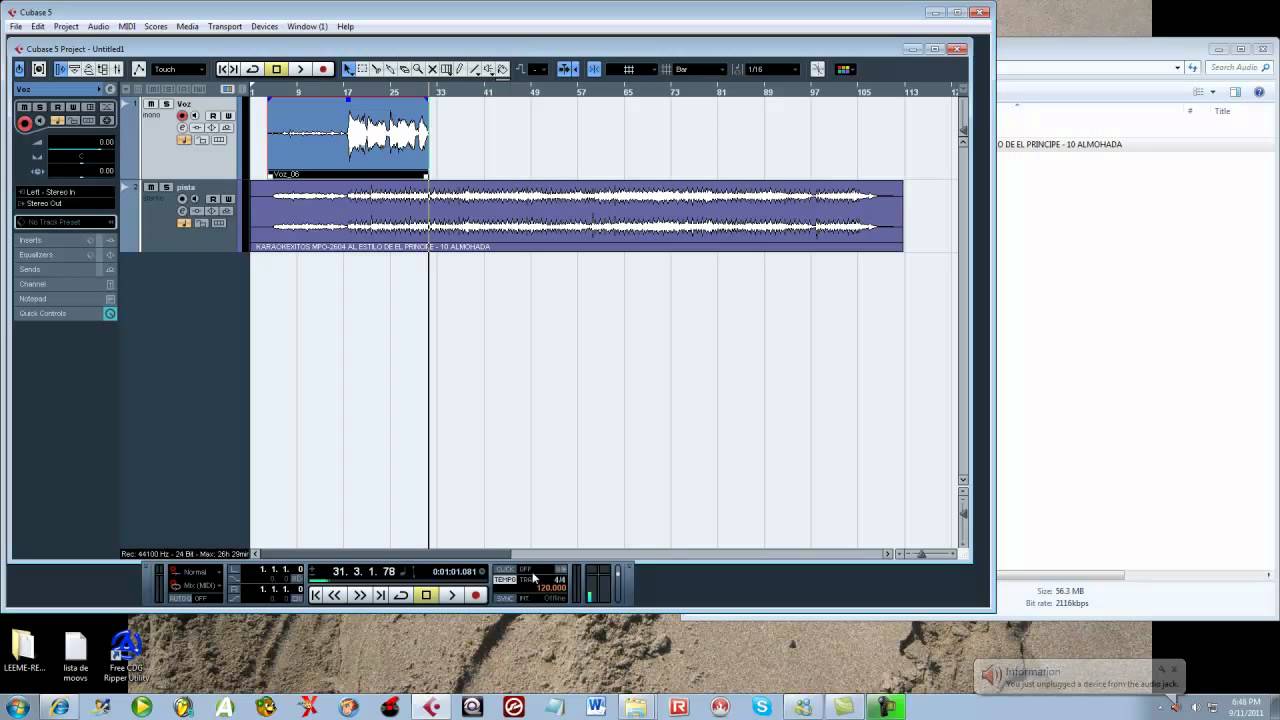The height and width of the screenshot is (720, 1280).
Task: Show or hide the Inspector panel
Action: (x=60, y=69)
